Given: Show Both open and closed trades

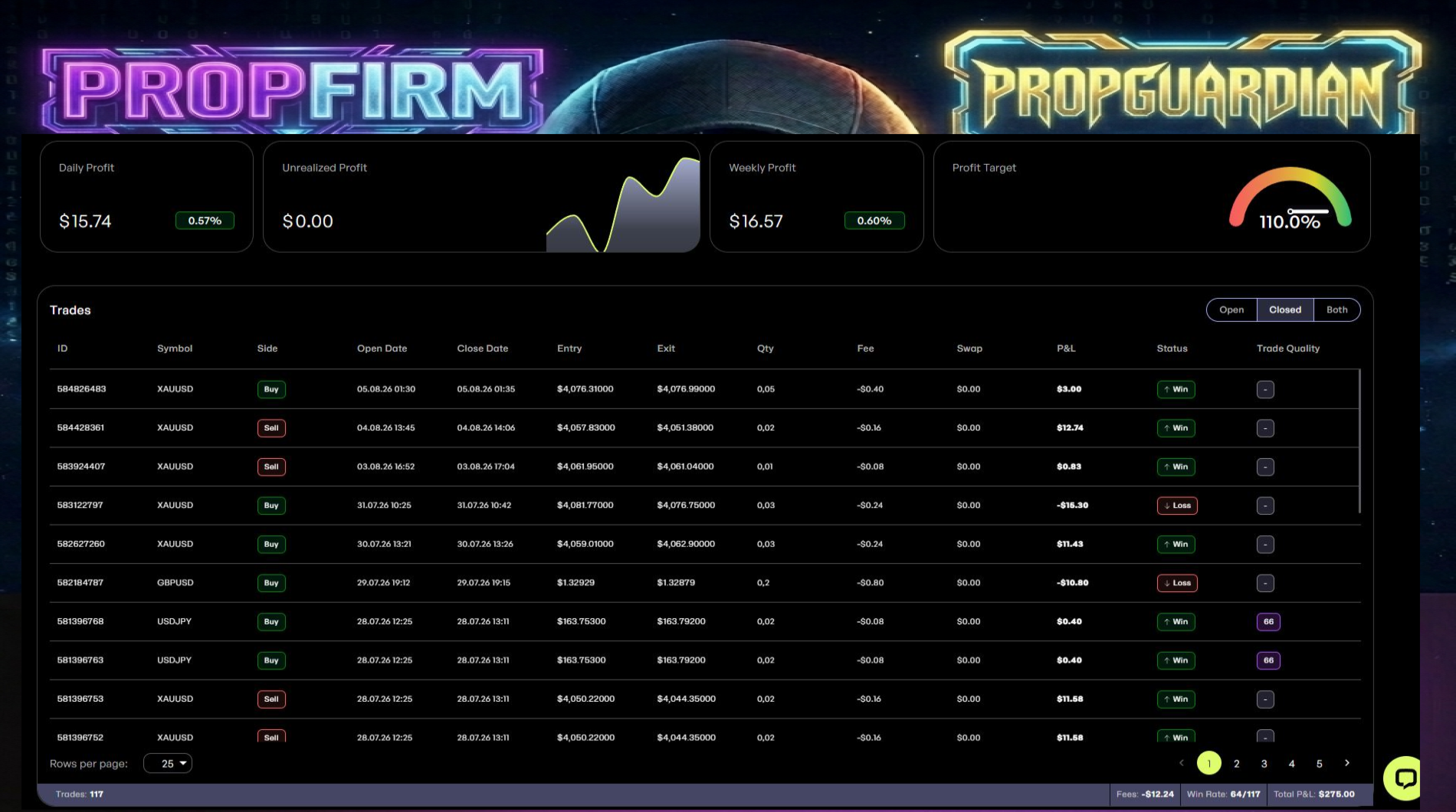Looking at the screenshot, I should pyautogui.click(x=1336, y=309).
